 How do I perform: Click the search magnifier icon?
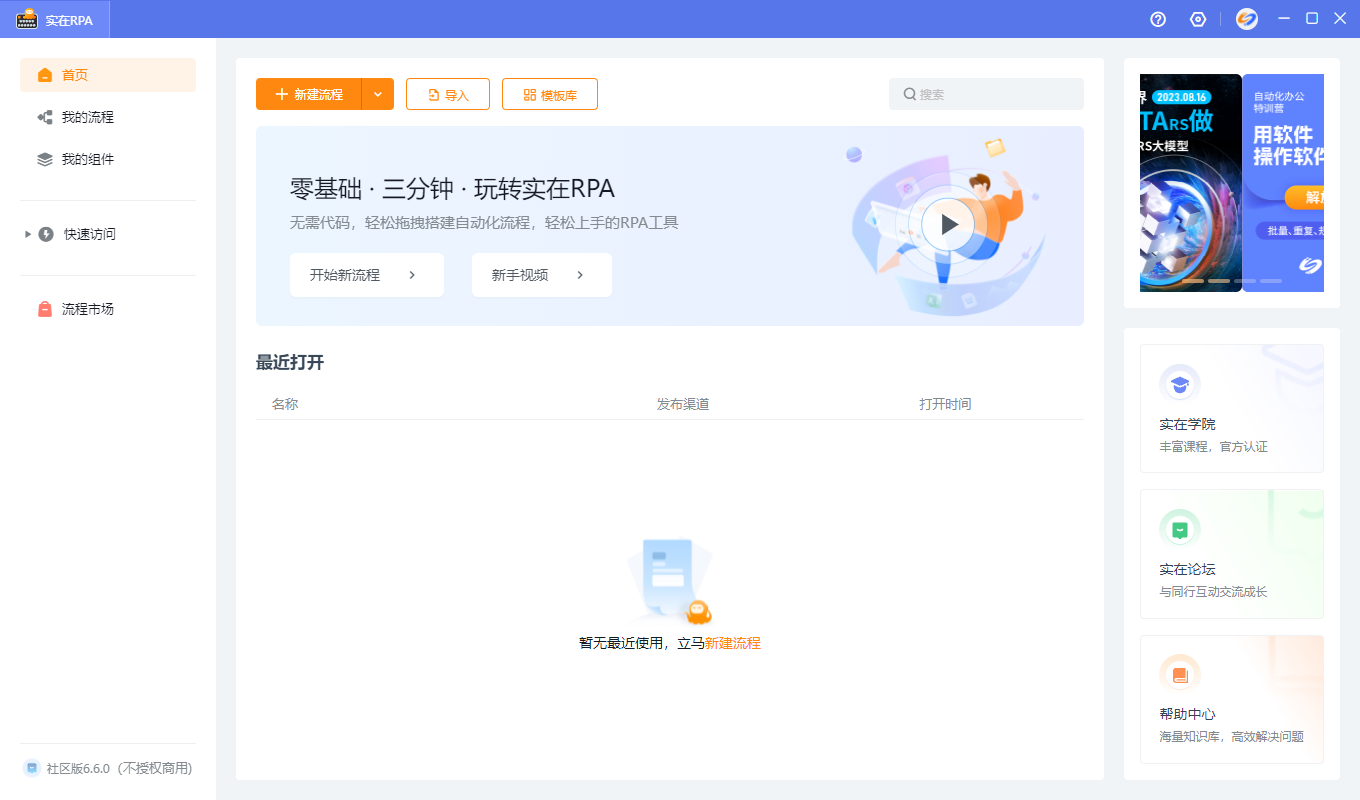click(x=910, y=94)
